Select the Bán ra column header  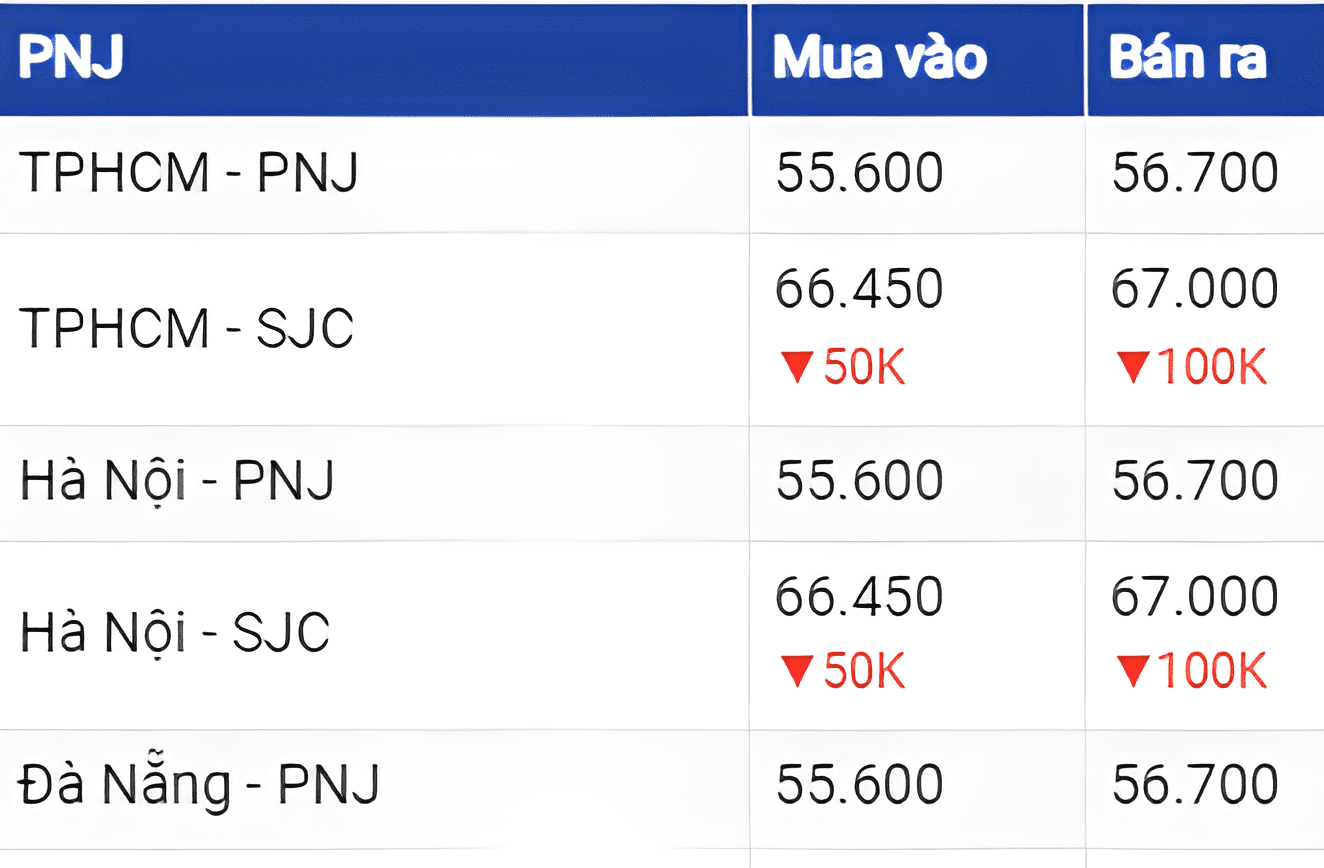coord(1187,60)
